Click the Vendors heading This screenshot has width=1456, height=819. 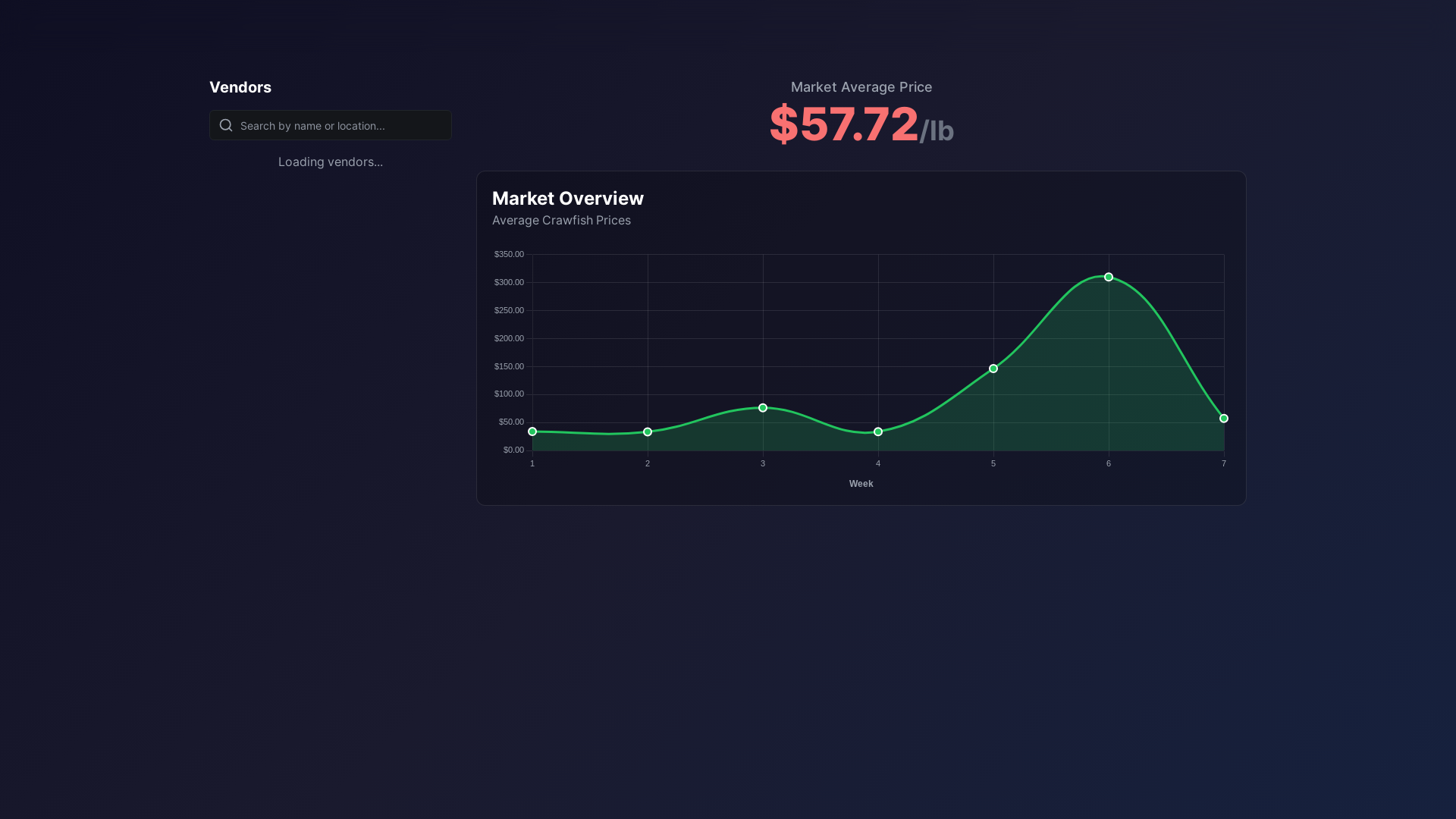click(240, 87)
